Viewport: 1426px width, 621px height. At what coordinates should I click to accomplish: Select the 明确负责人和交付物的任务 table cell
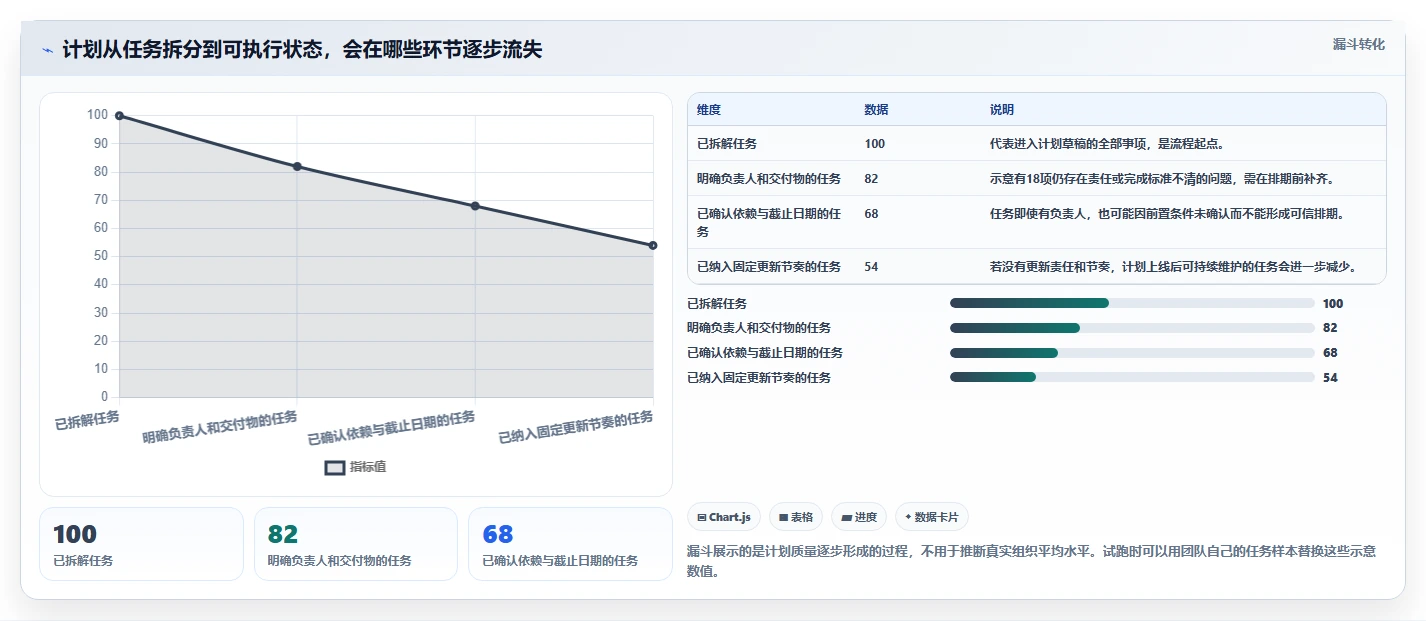(769, 178)
